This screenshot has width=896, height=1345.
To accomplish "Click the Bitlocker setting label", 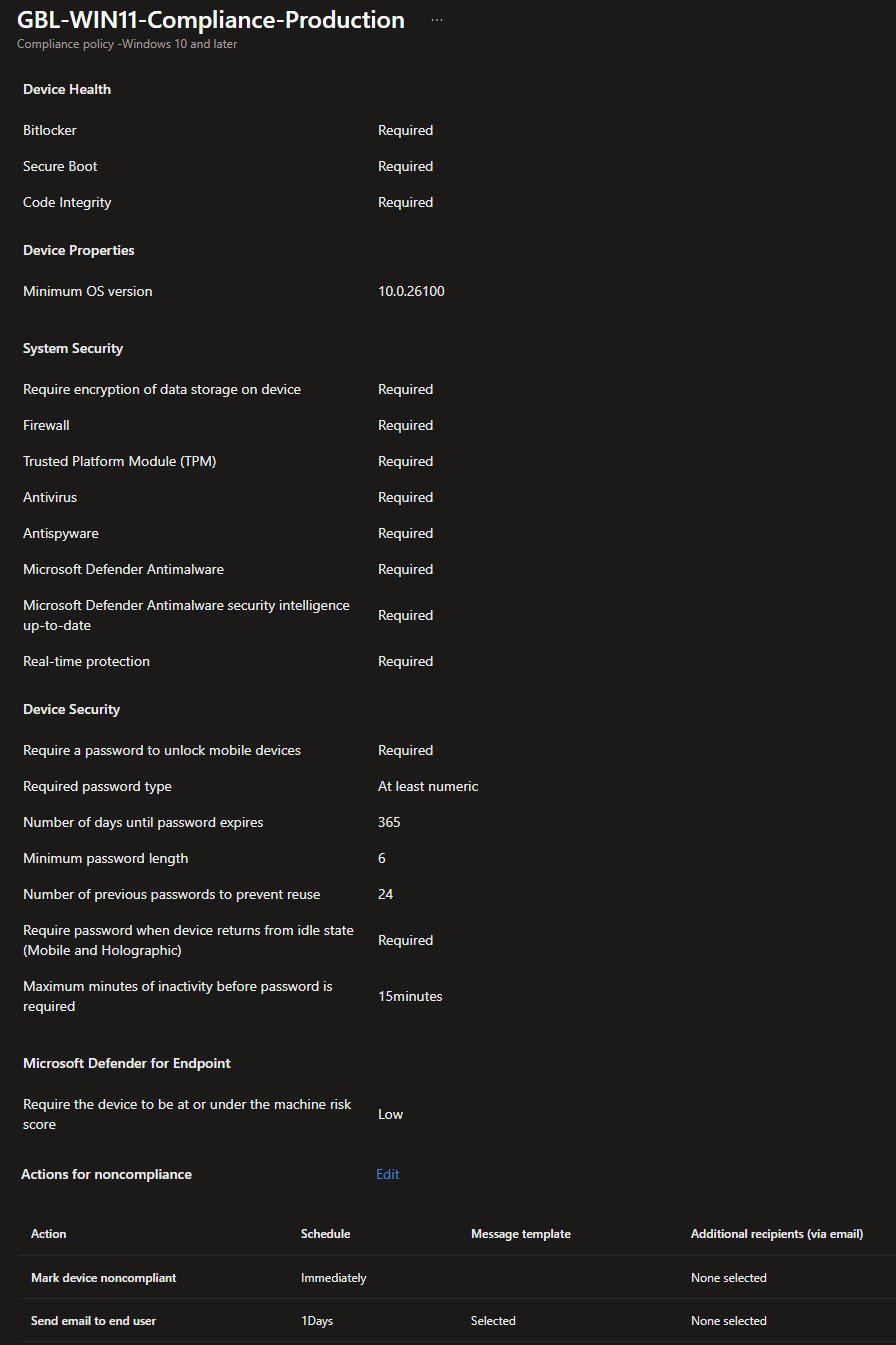I will tap(50, 130).
